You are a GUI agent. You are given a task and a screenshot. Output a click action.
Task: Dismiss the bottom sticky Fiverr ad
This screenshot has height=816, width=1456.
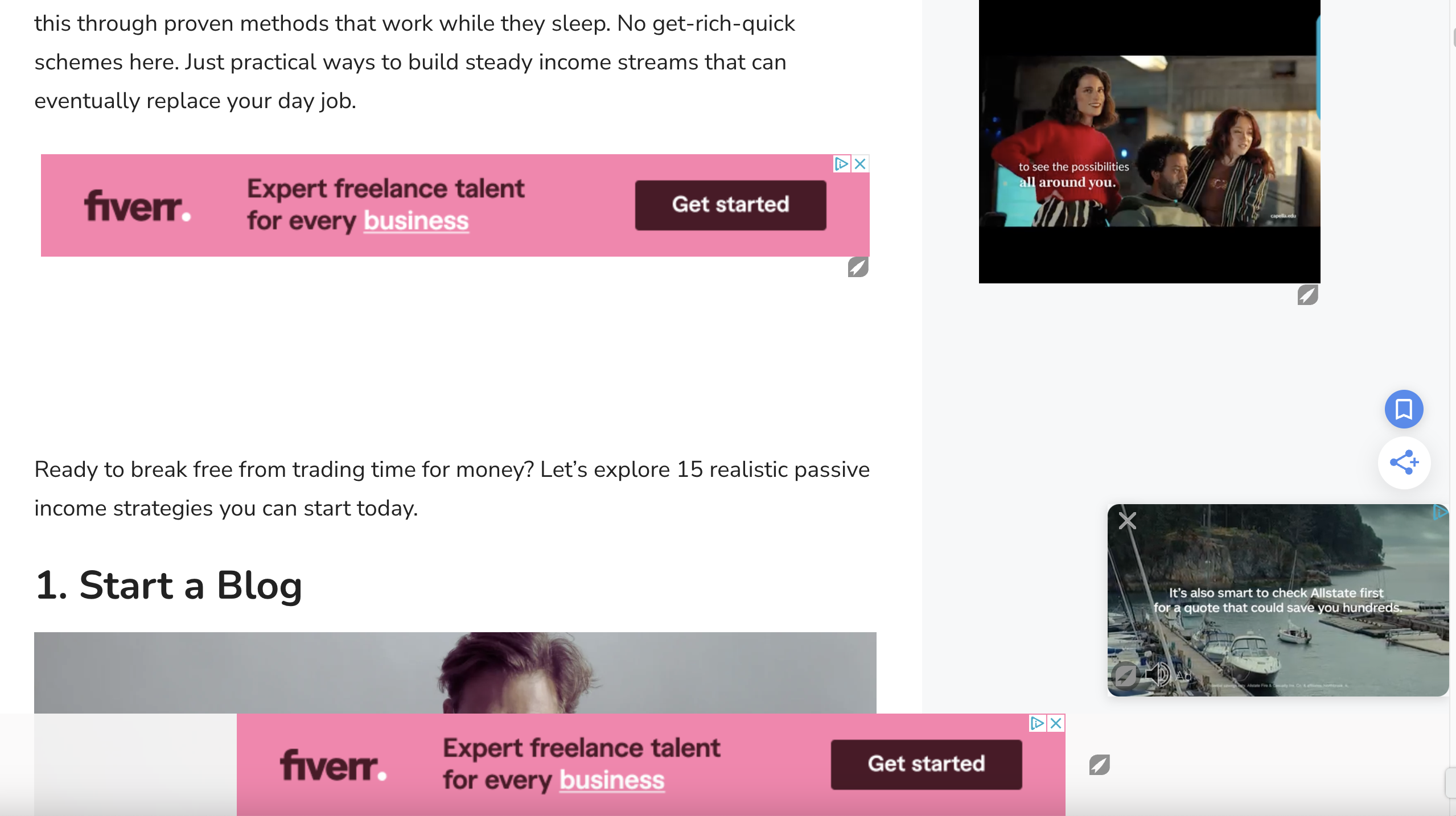pyautogui.click(x=1056, y=723)
